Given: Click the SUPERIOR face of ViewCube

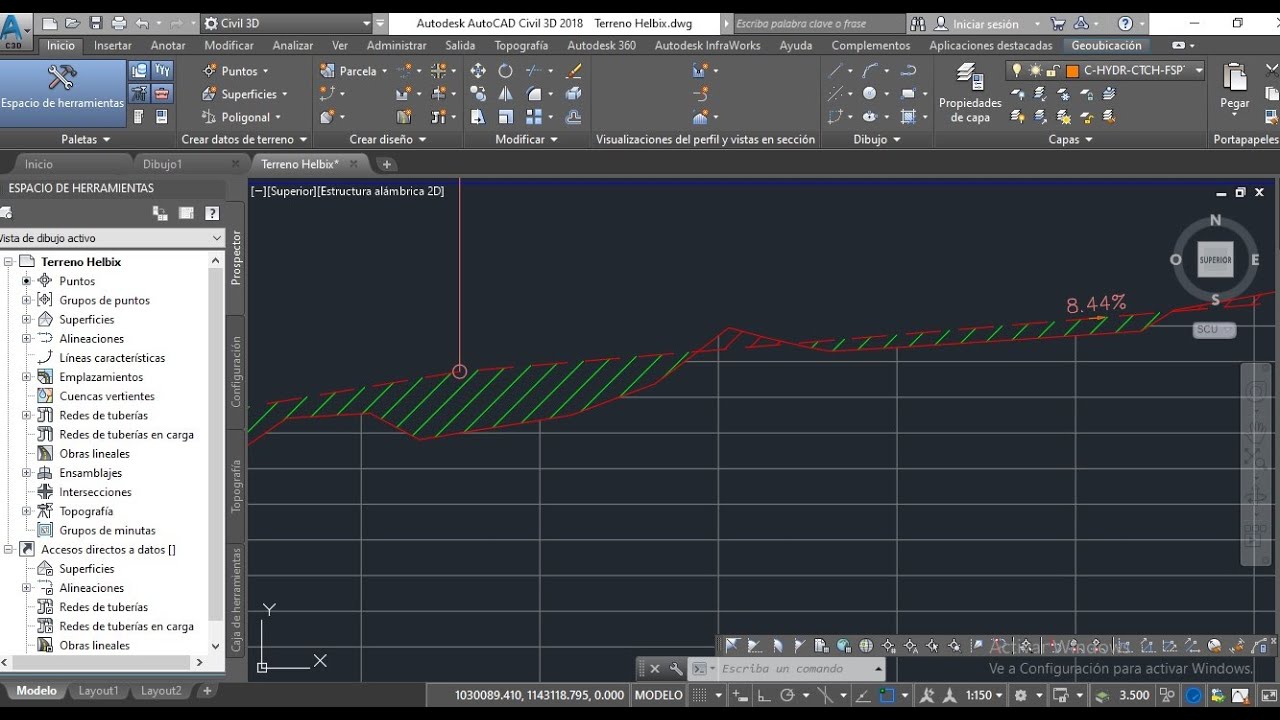Looking at the screenshot, I should tap(1215, 260).
